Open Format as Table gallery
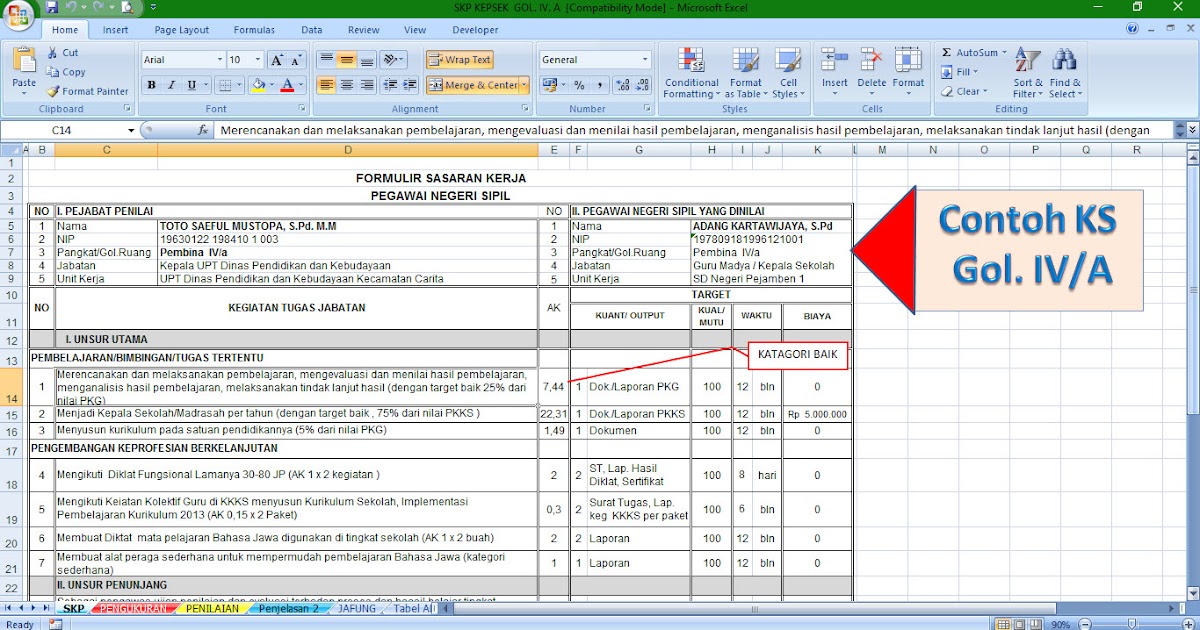 [x=746, y=72]
